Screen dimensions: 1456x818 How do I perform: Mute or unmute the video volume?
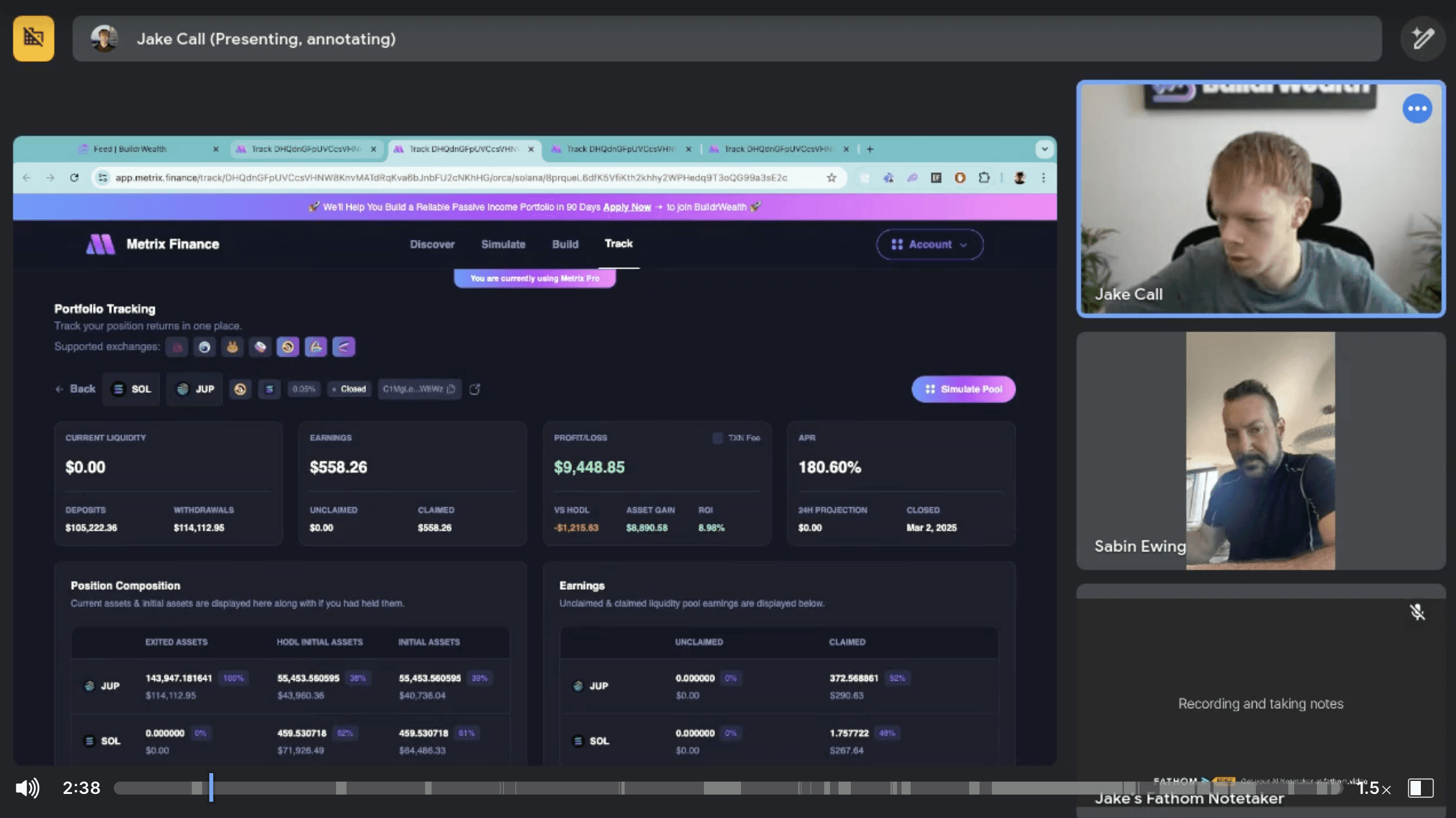pos(27,788)
